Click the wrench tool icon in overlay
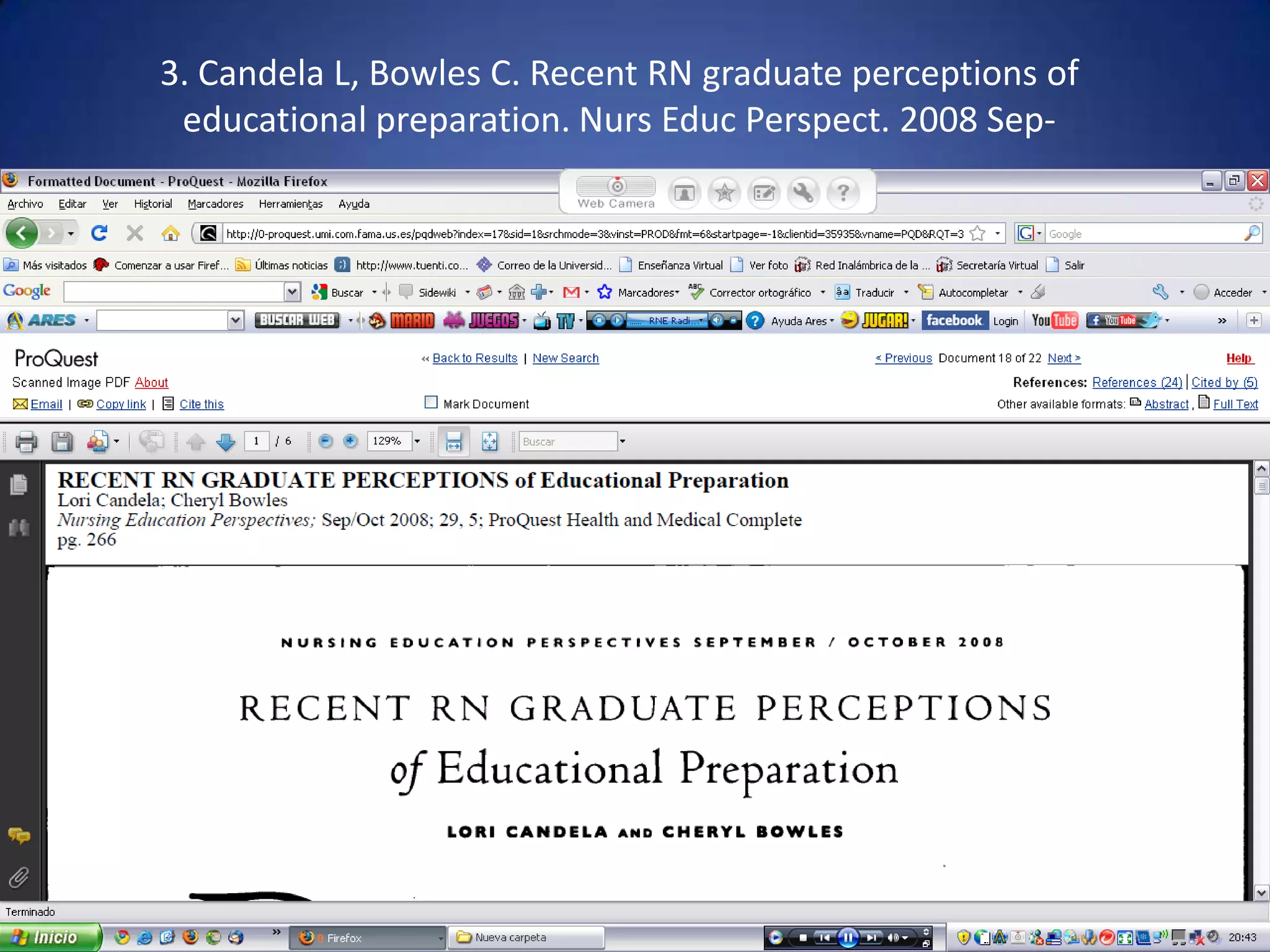The height and width of the screenshot is (952, 1270). [804, 193]
